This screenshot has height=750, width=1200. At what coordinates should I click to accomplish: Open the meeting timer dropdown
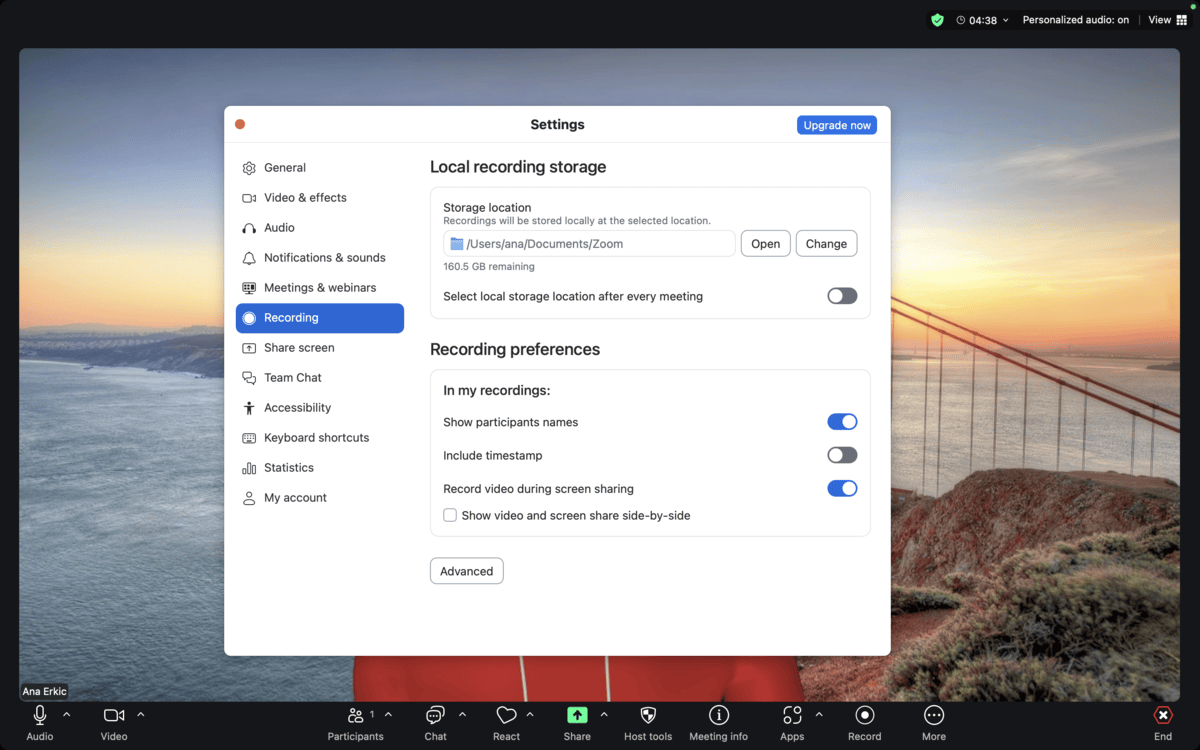click(x=983, y=20)
